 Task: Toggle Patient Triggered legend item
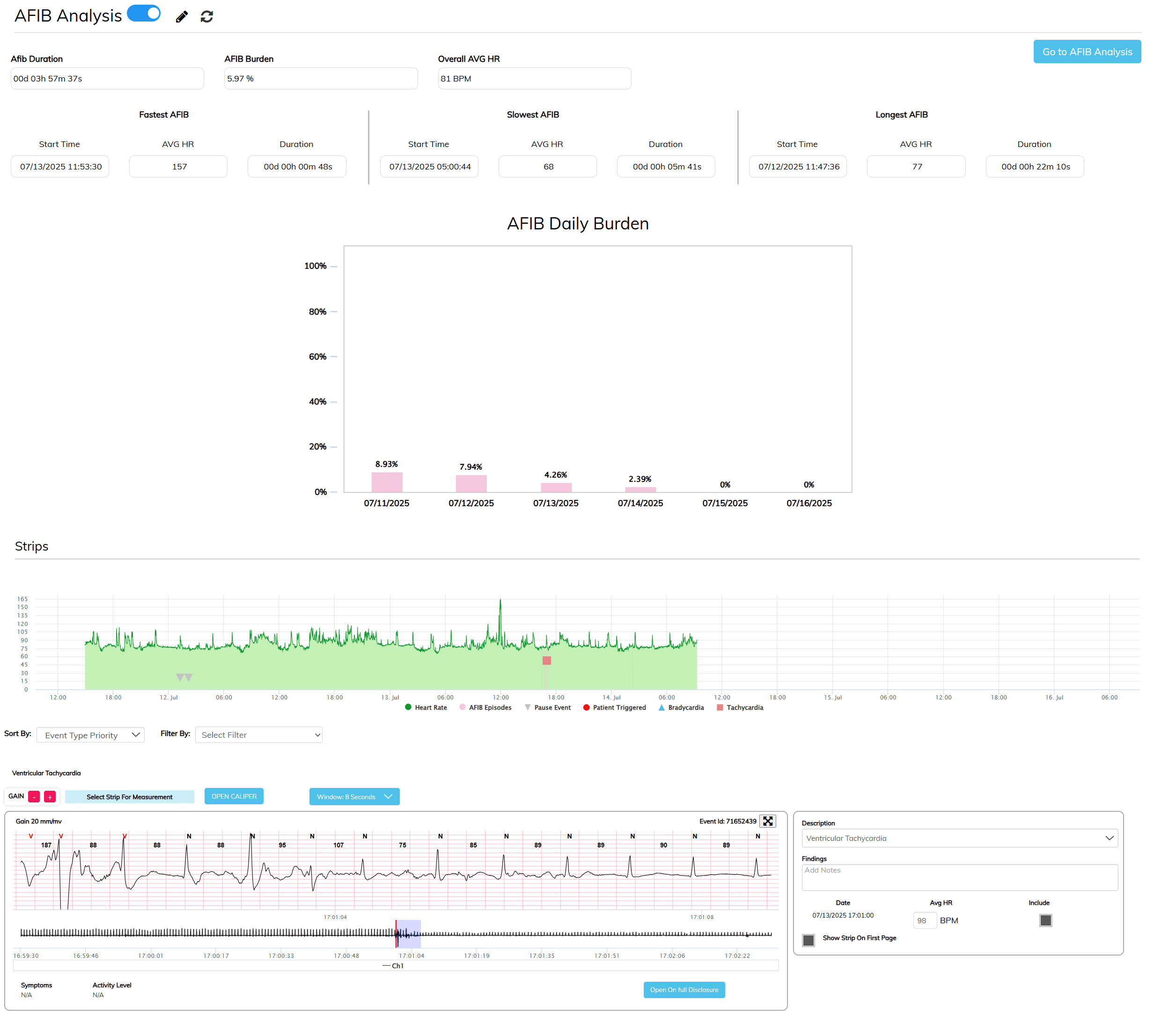click(x=614, y=707)
